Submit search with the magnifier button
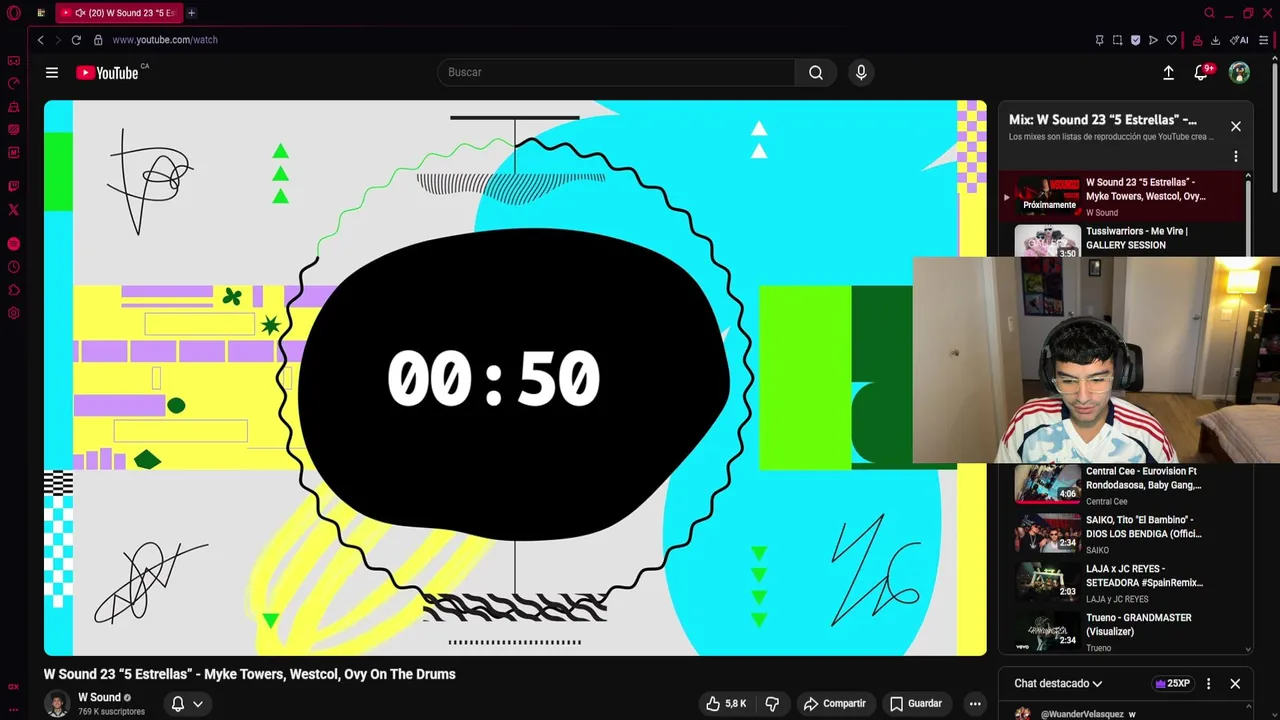1280x720 pixels. [x=816, y=72]
